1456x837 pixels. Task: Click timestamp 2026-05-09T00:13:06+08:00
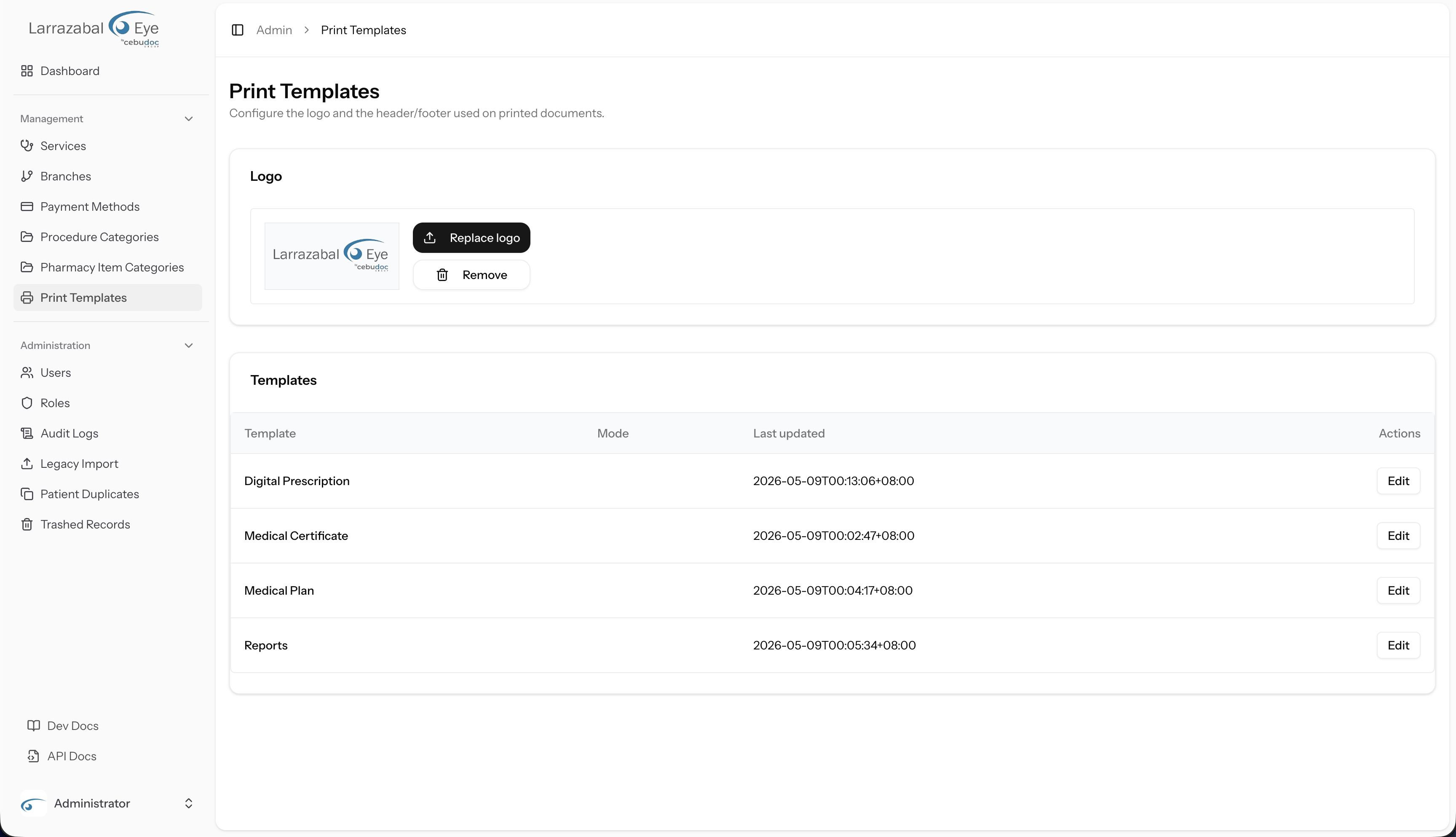pos(833,481)
